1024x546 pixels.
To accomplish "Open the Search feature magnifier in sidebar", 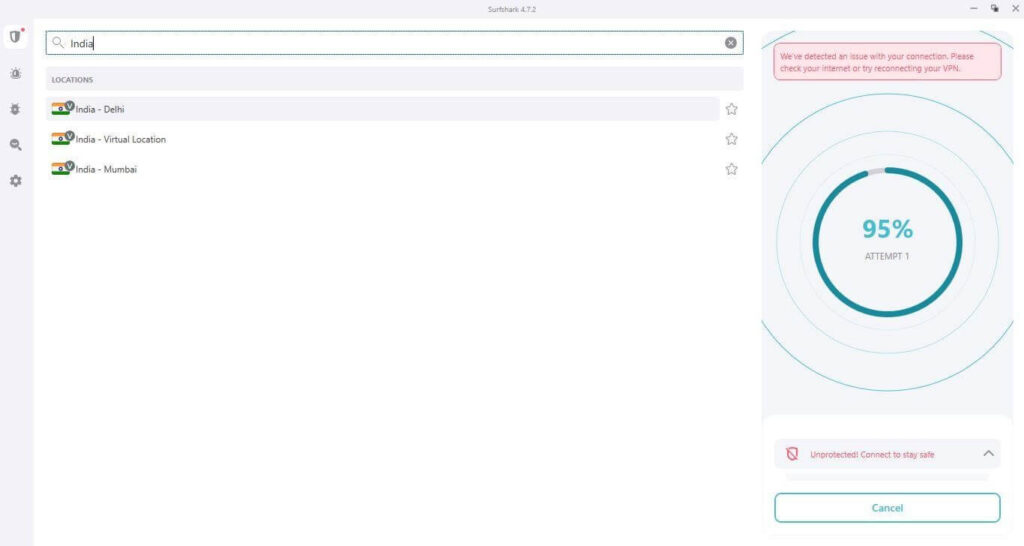I will point(15,145).
